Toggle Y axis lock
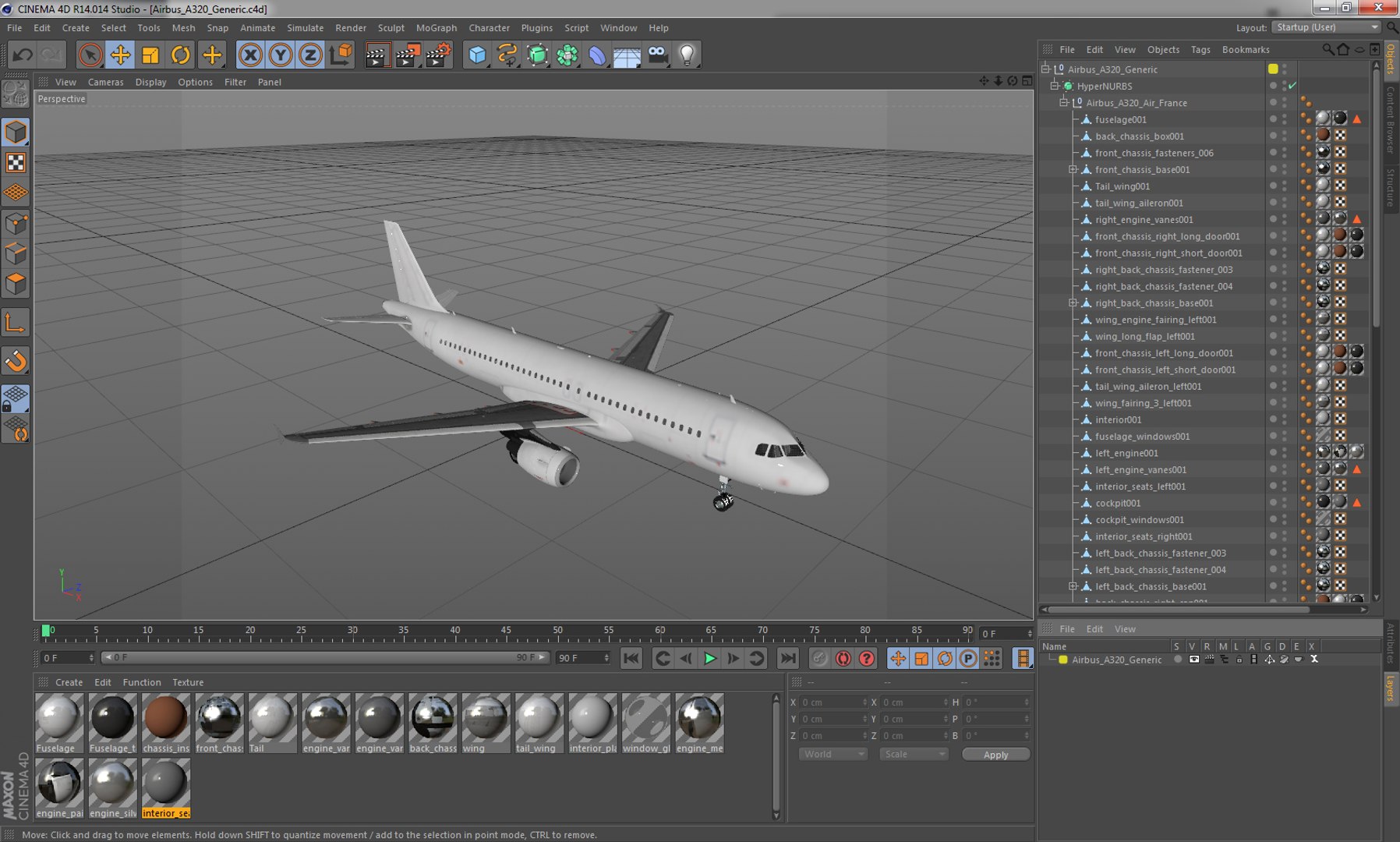This screenshot has height=842, width=1400. coord(280,55)
